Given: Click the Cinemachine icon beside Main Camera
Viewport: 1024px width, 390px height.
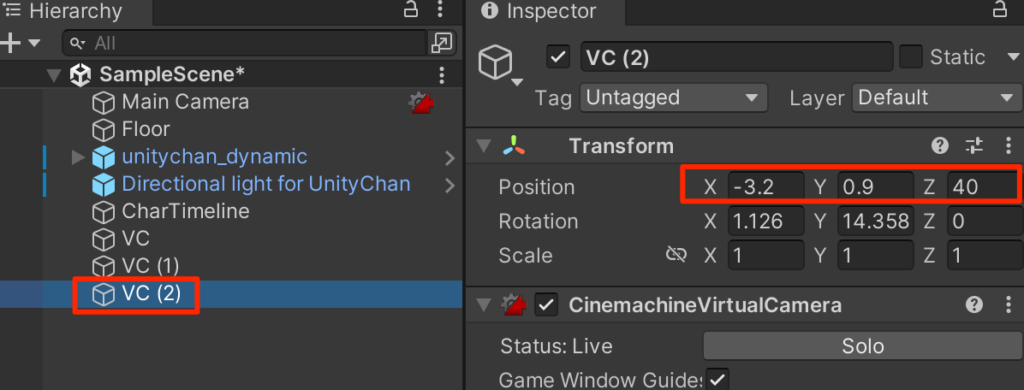Looking at the screenshot, I should pos(423,103).
